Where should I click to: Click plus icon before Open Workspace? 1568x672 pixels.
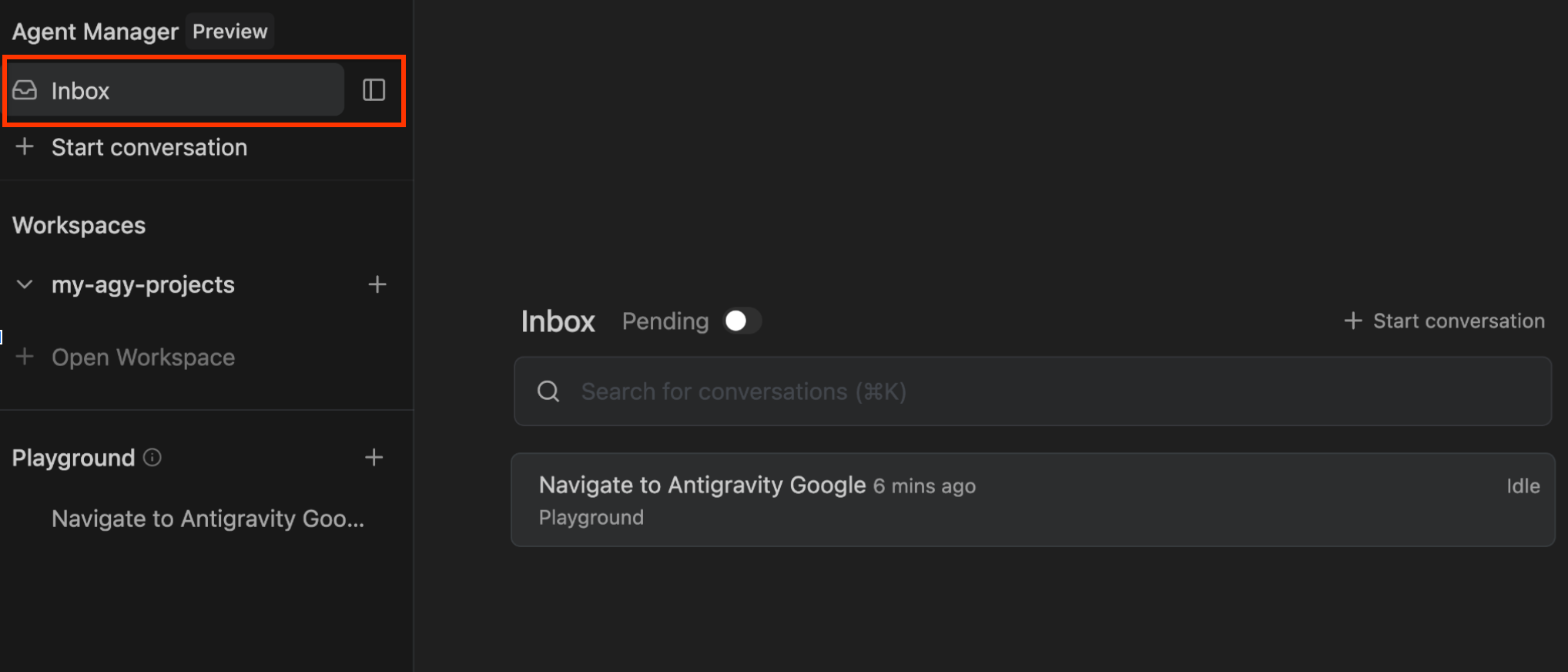click(25, 357)
